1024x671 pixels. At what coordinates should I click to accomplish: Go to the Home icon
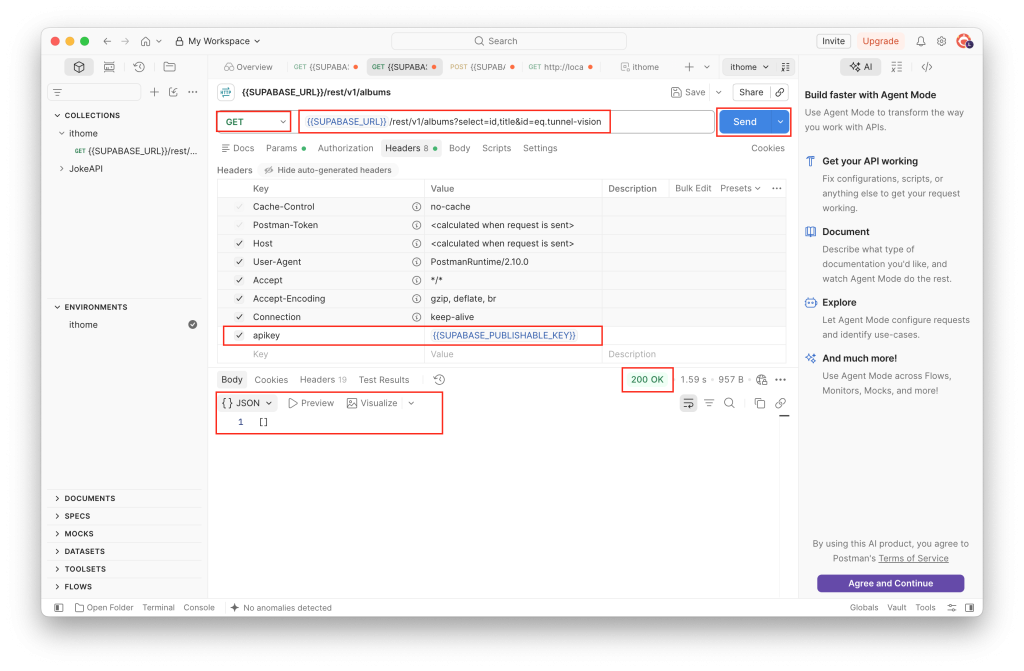click(x=145, y=41)
